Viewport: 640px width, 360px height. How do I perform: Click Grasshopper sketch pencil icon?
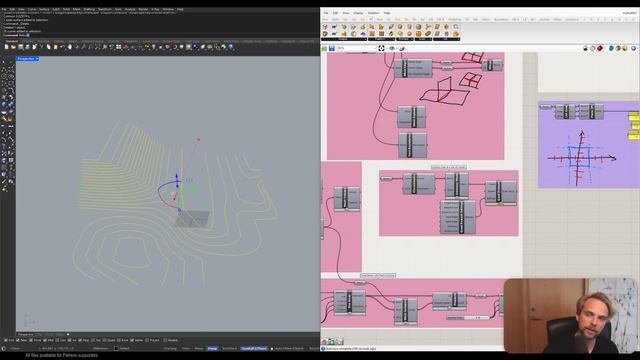pos(402,48)
